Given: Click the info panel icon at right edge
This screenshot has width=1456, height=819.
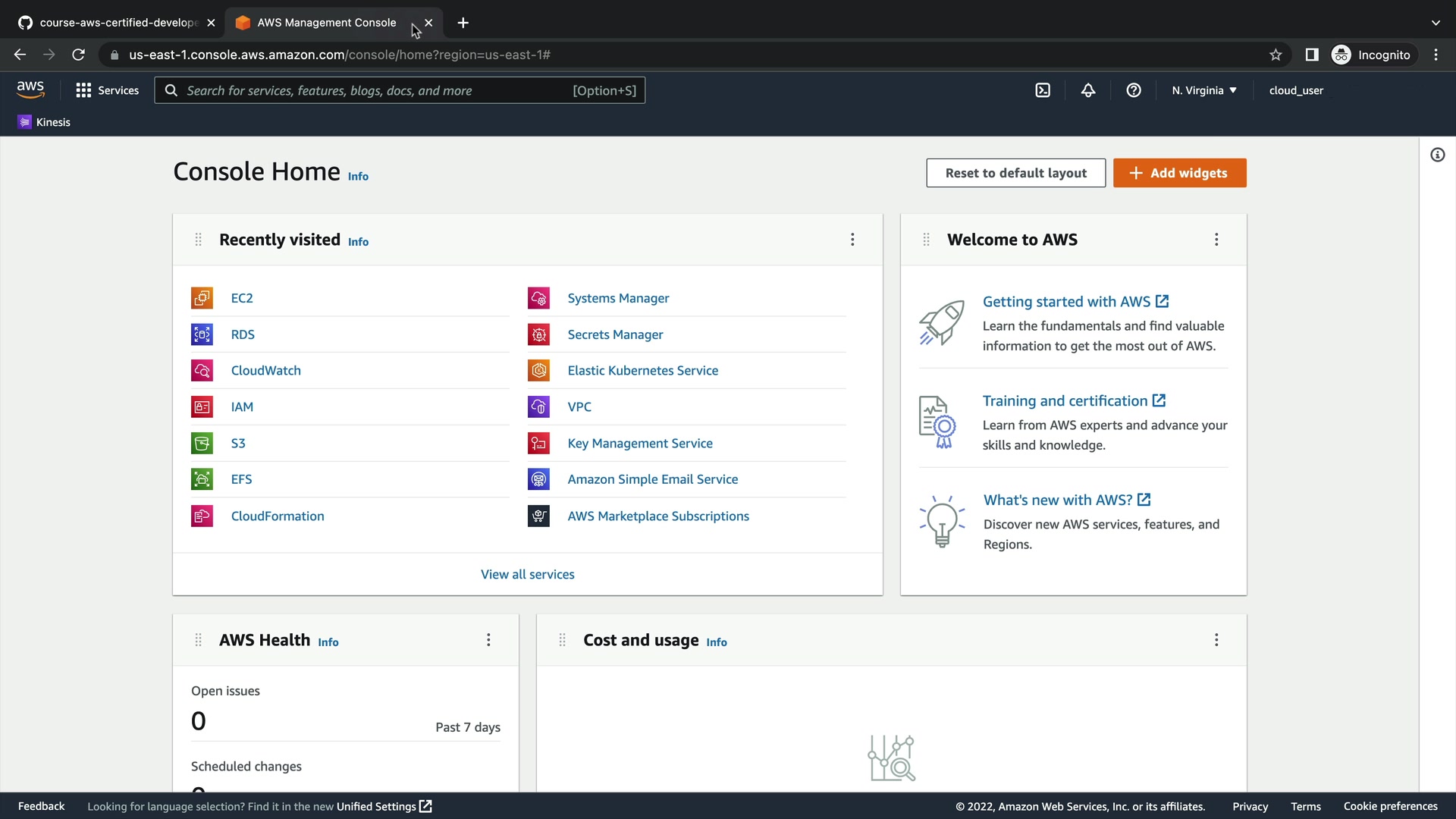Looking at the screenshot, I should pyautogui.click(x=1437, y=155).
